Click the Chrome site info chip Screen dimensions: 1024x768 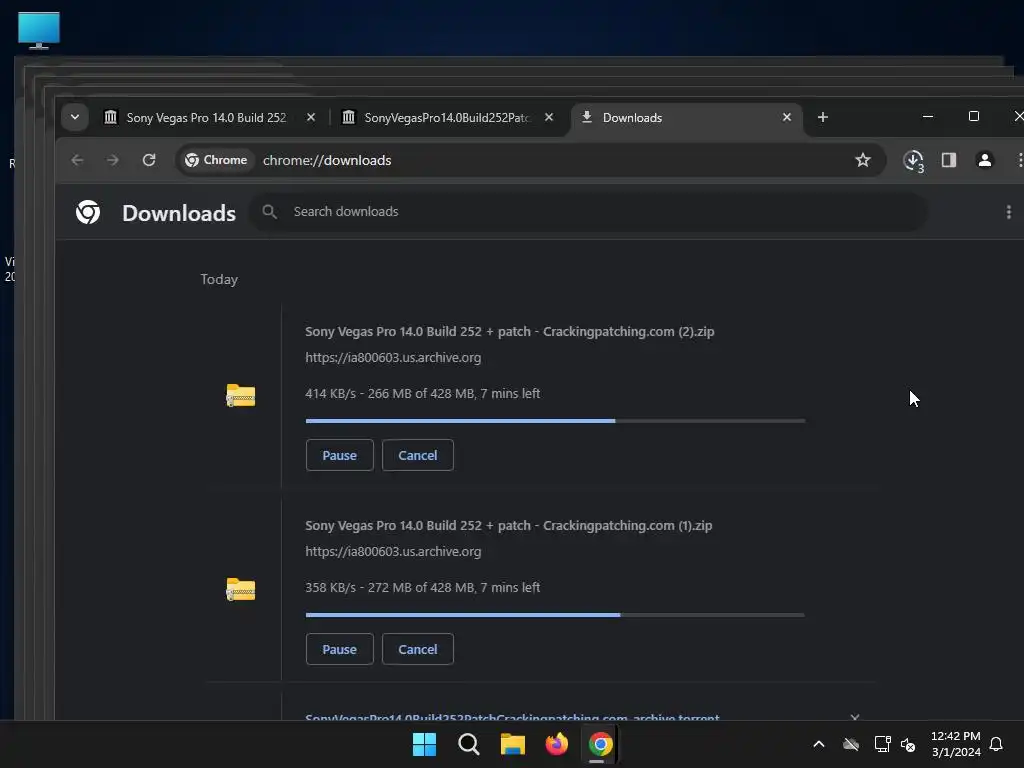[216, 160]
